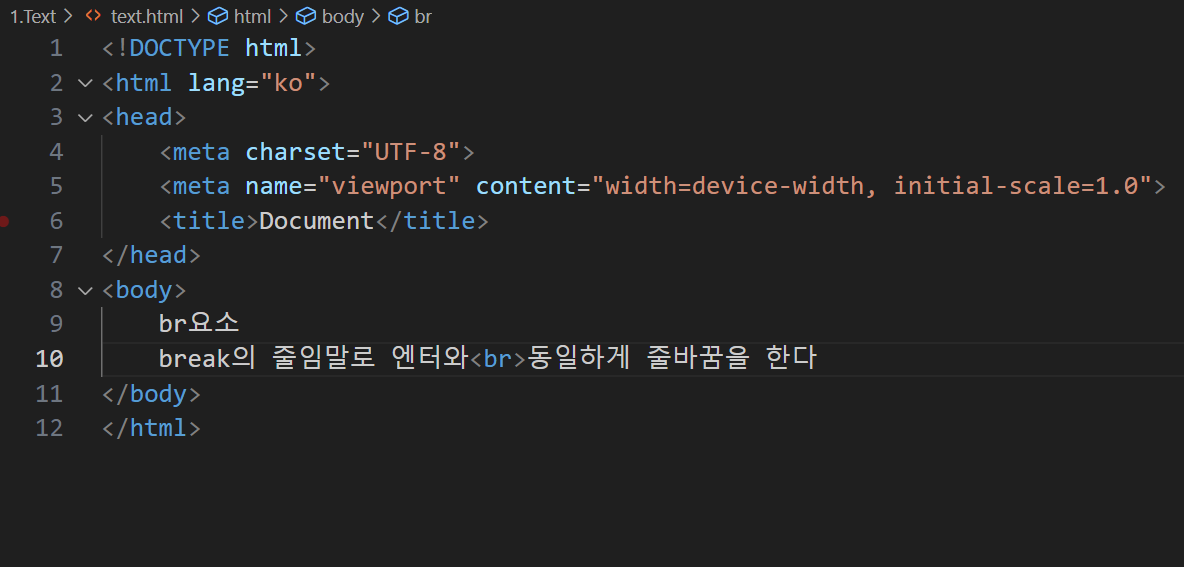Select the html breadcrumb segment

(252, 17)
